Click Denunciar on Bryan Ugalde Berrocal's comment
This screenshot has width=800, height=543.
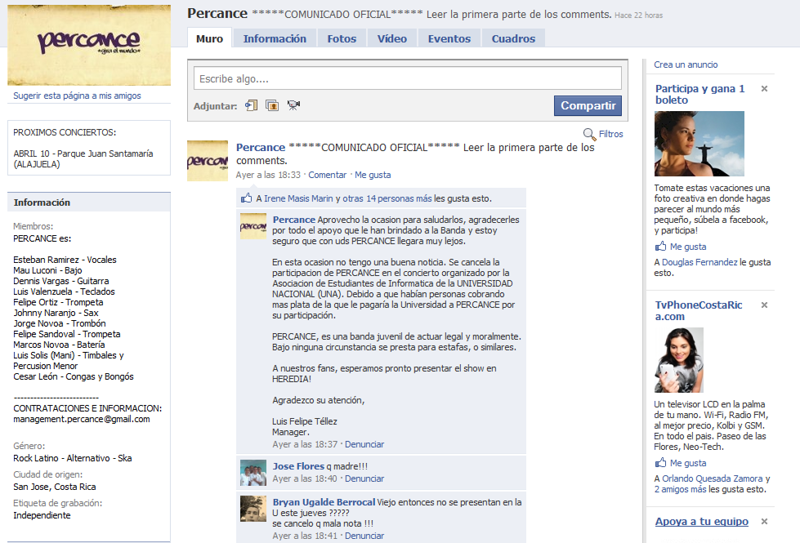364,536
